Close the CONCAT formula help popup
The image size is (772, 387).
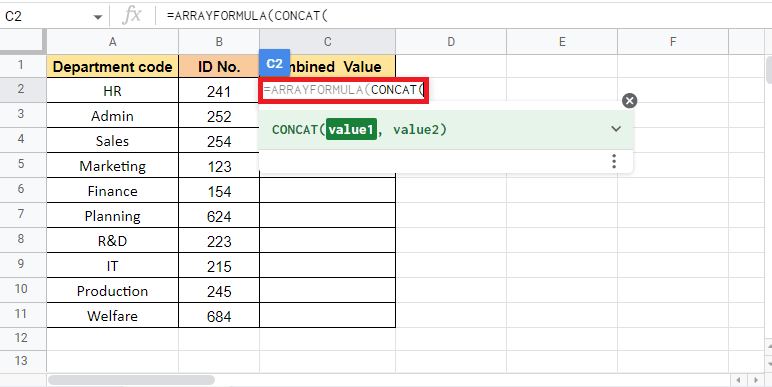point(629,101)
